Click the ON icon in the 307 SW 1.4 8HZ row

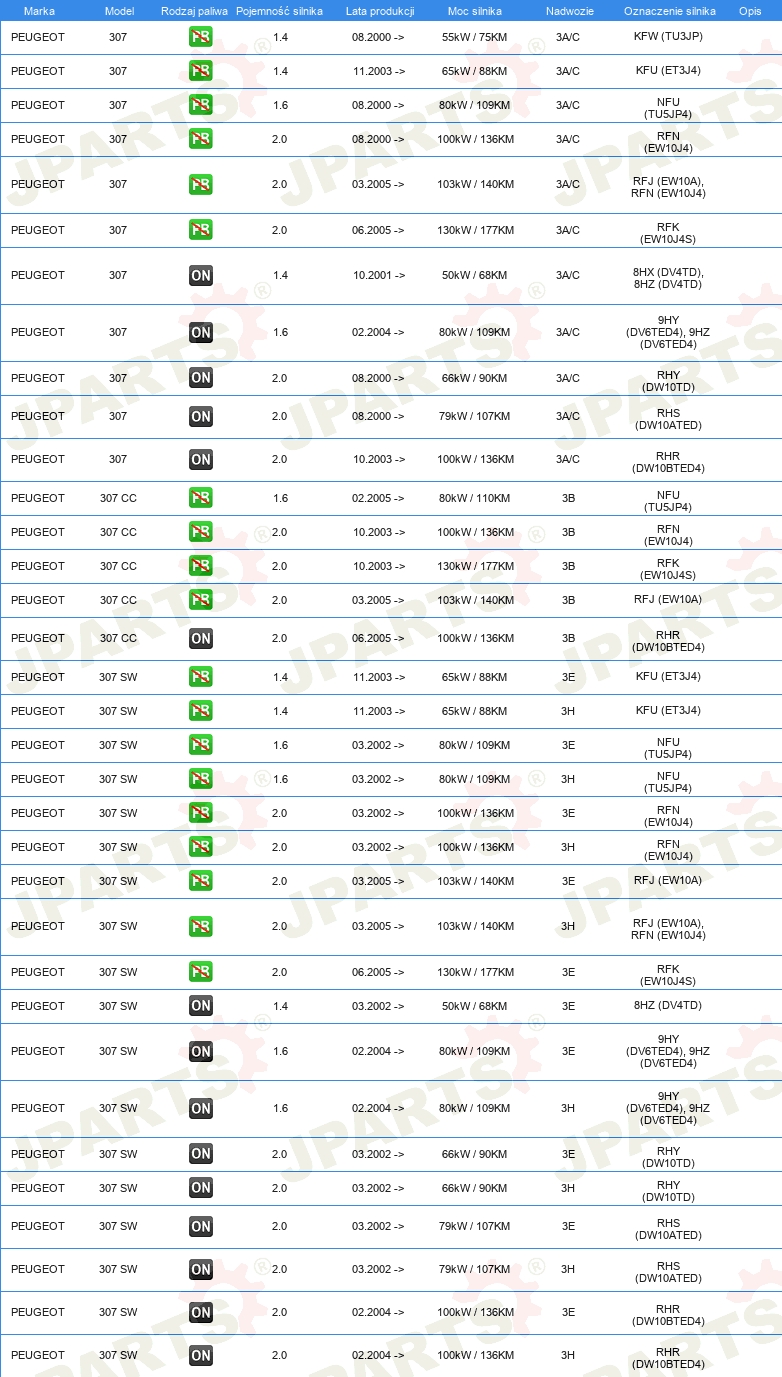point(201,1006)
